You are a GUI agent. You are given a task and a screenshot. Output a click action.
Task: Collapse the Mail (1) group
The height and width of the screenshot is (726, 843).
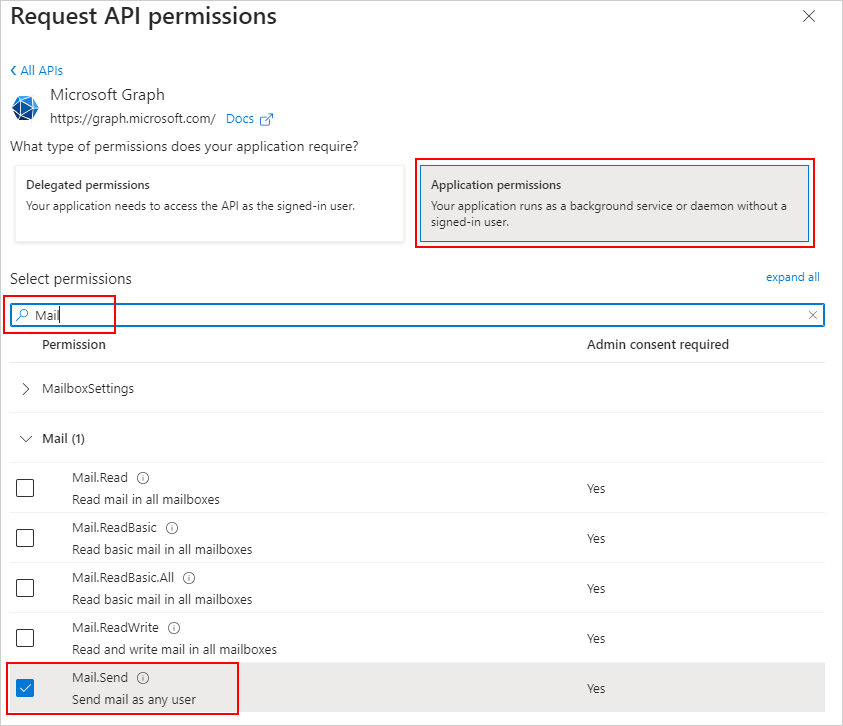[x=24, y=438]
